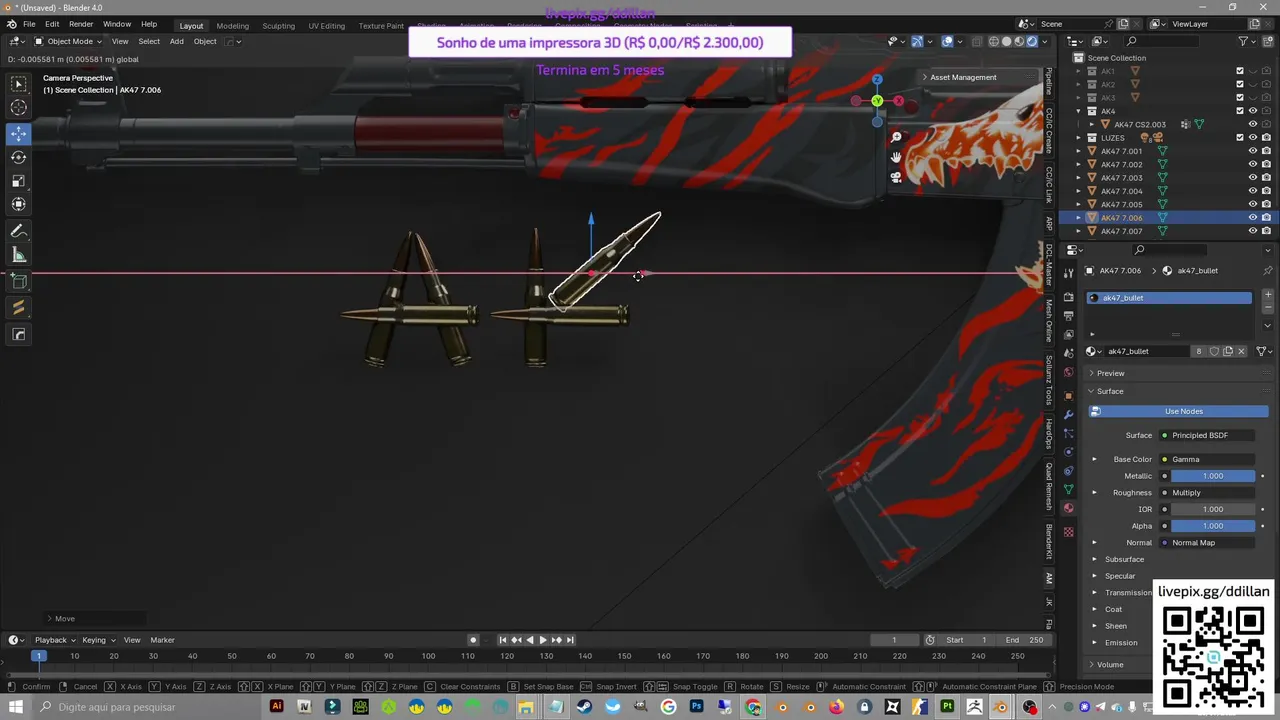Open the Render properties tab icon
Viewport: 1280px width, 720px height.
pos(1068,297)
